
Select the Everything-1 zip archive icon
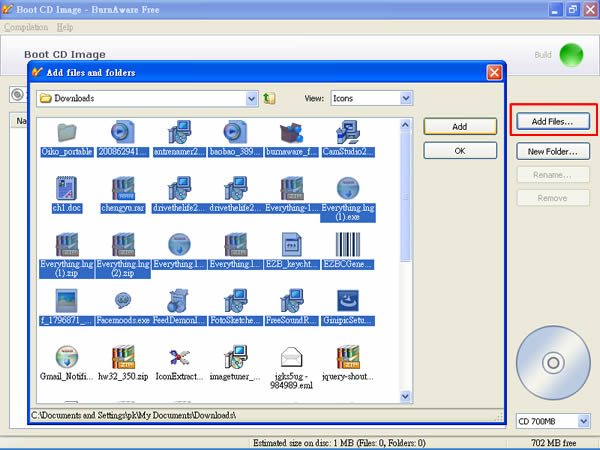click(292, 188)
